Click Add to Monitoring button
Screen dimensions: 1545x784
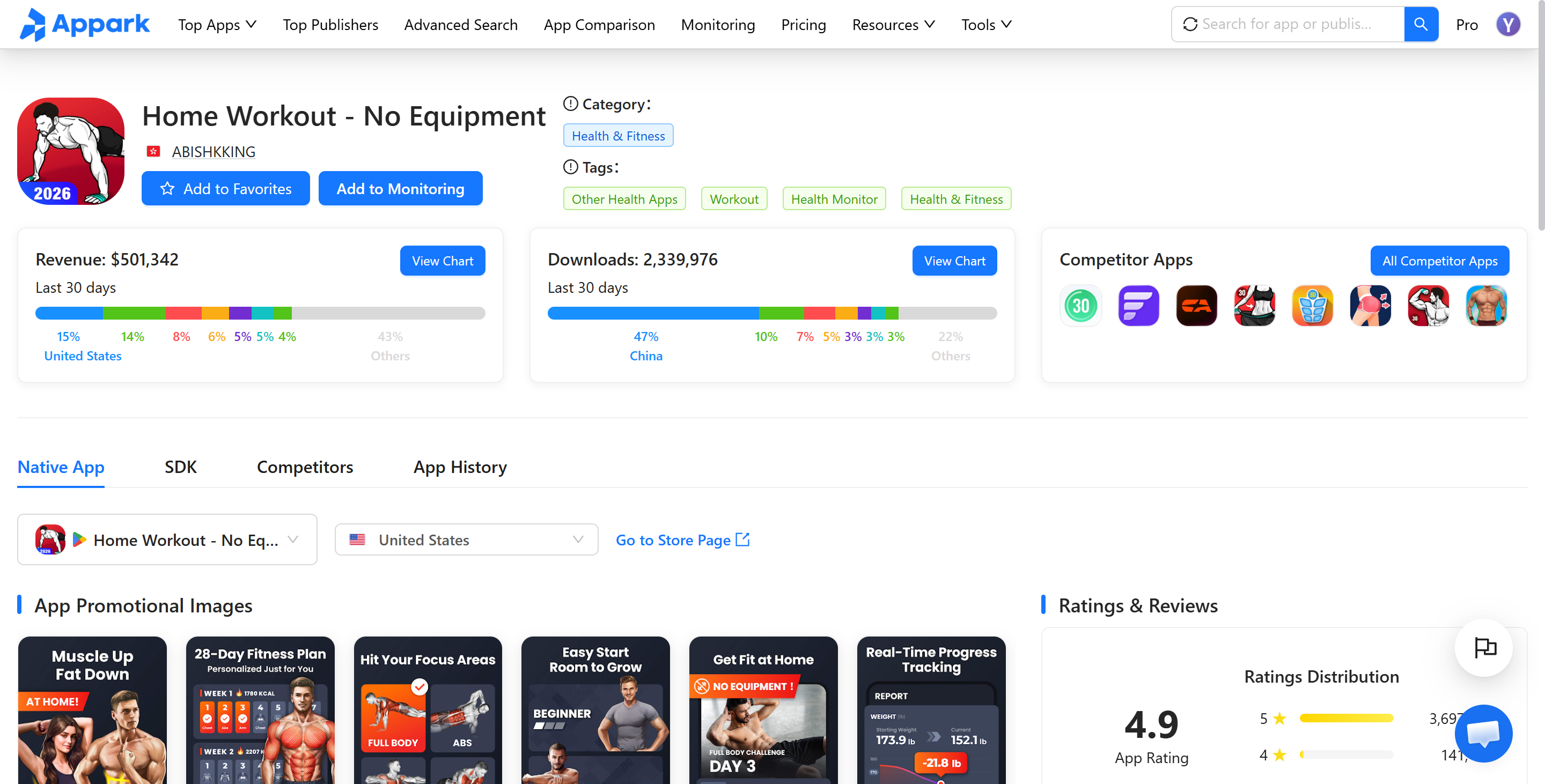tap(400, 188)
